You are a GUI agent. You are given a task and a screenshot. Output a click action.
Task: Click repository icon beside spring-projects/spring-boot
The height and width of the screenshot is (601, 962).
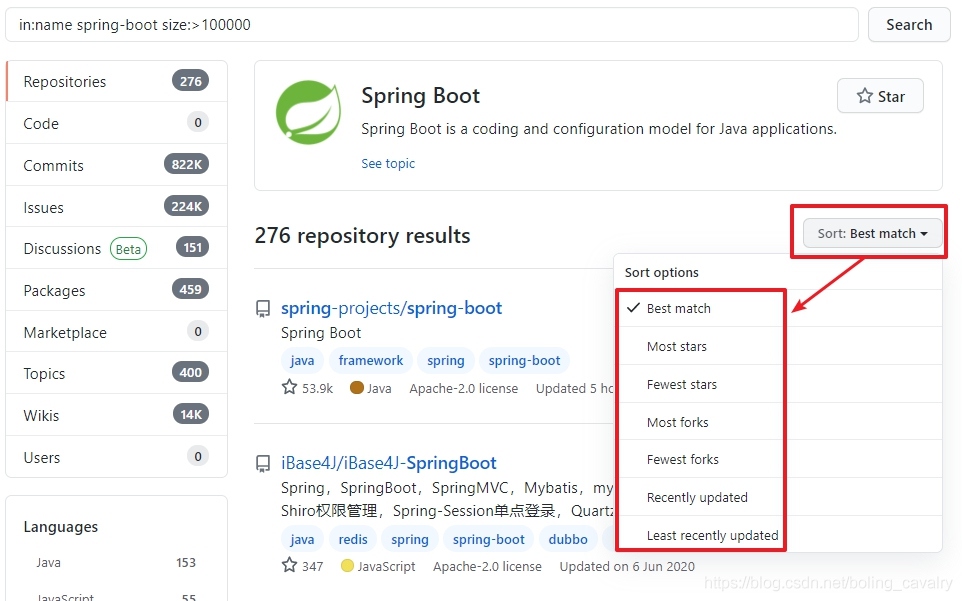pyautogui.click(x=263, y=308)
